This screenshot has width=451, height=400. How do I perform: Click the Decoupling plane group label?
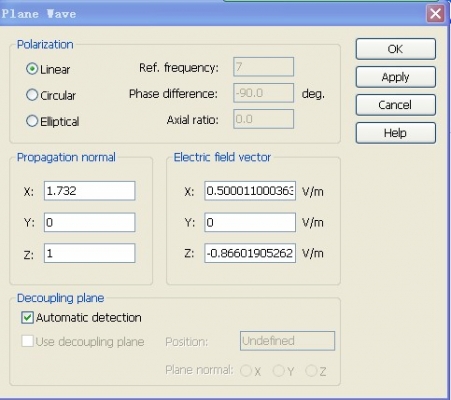[x=60, y=298]
